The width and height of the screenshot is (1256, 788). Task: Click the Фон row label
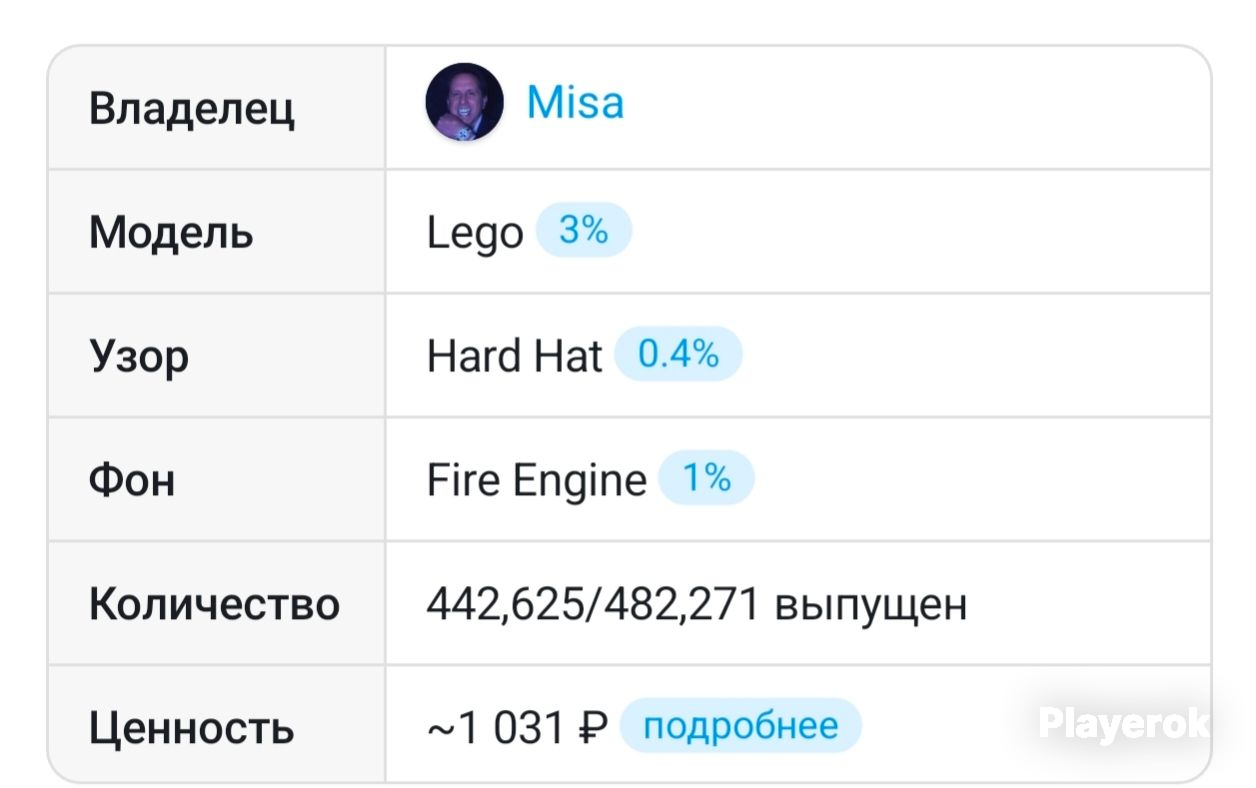click(x=132, y=481)
